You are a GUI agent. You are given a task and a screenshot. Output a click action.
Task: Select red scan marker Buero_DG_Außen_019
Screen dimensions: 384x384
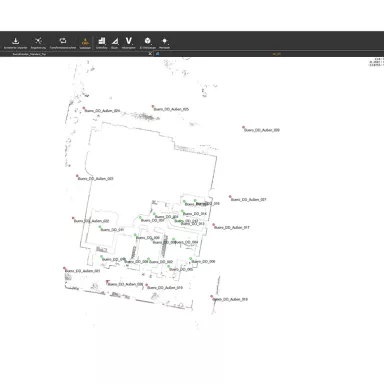point(146,285)
